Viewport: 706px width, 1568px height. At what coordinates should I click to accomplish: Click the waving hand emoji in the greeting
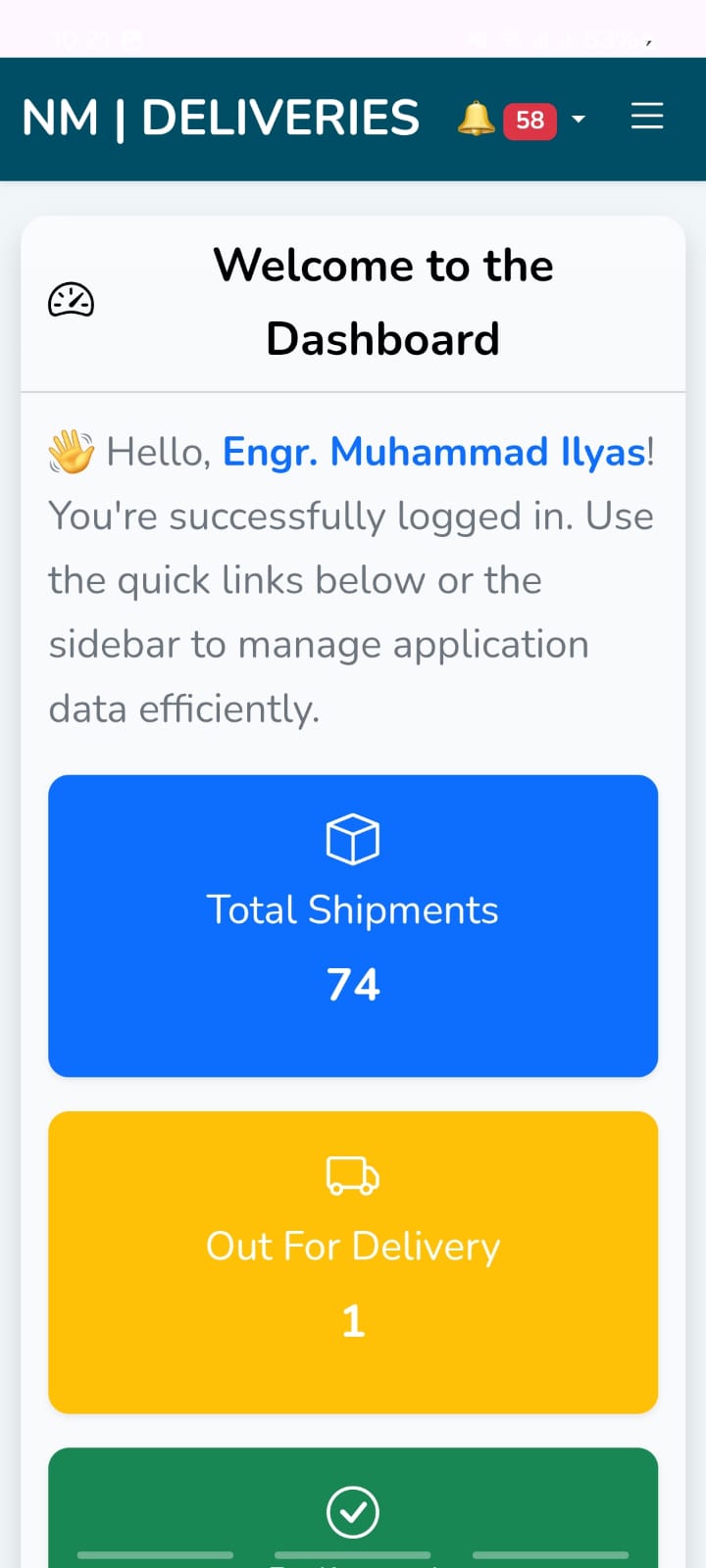tap(71, 452)
